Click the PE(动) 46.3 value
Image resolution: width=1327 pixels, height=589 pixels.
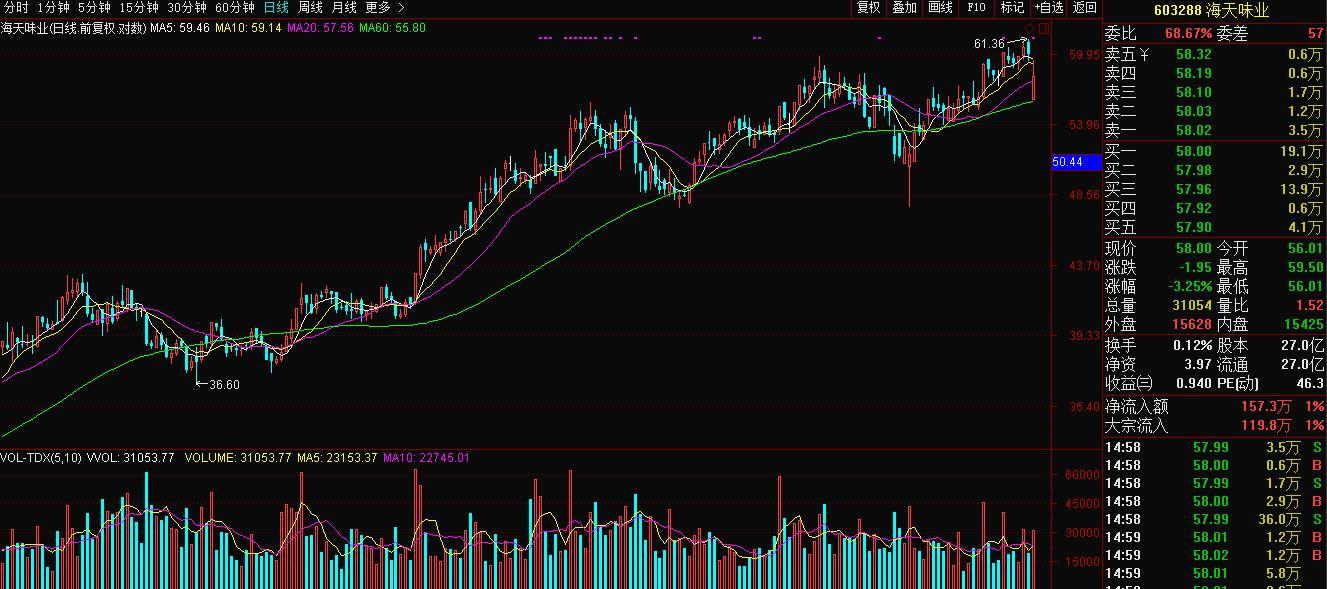click(x=1310, y=383)
